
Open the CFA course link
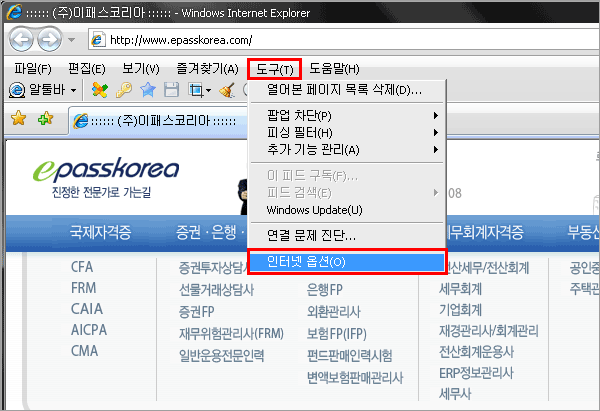coord(84,267)
